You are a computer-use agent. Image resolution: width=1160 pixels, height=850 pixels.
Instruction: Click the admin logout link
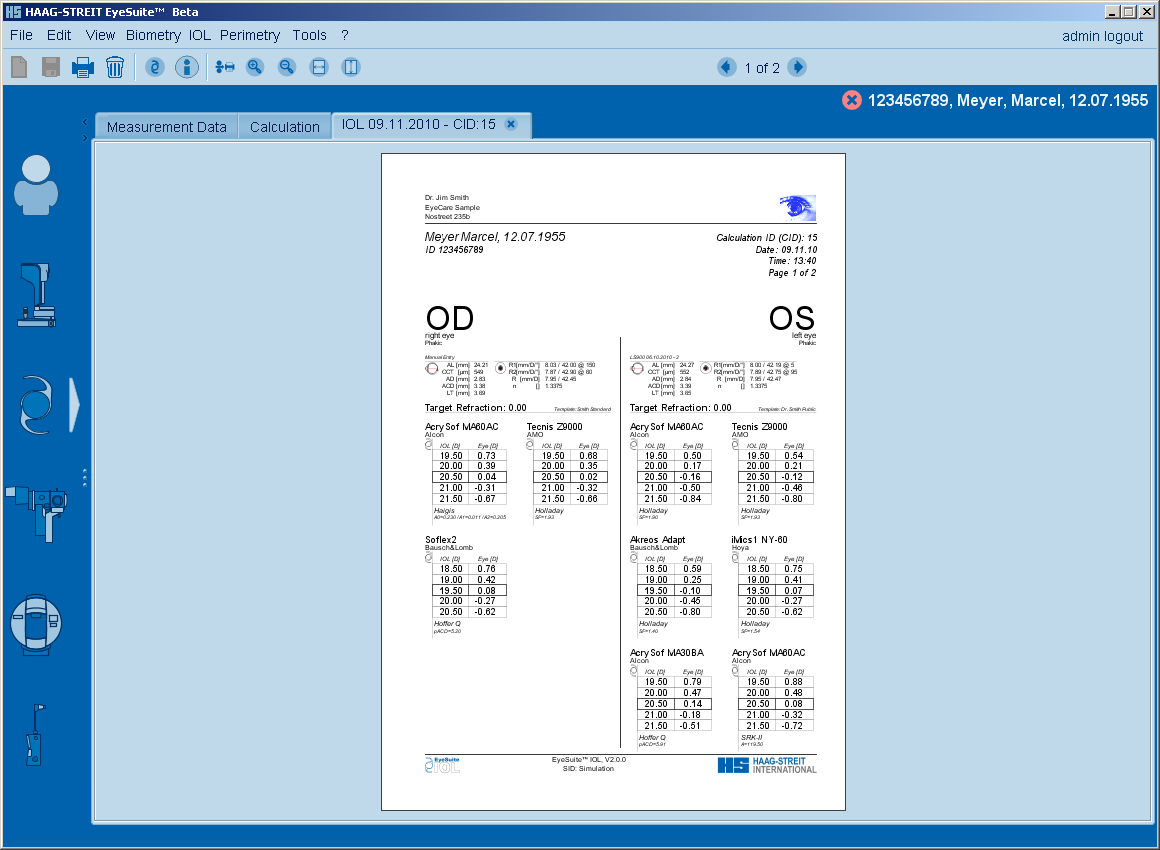click(x=1102, y=36)
